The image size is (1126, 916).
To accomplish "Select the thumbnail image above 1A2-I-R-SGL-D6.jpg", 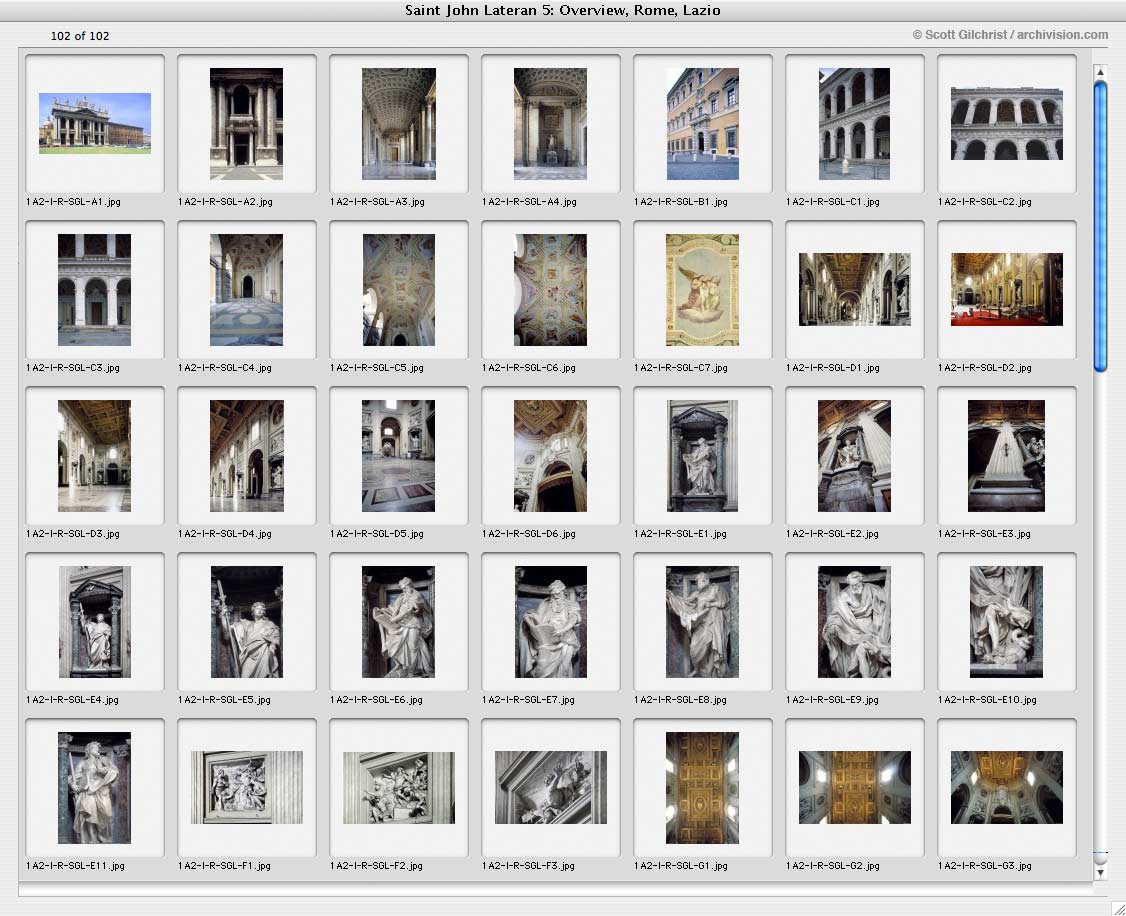I will 550,456.
